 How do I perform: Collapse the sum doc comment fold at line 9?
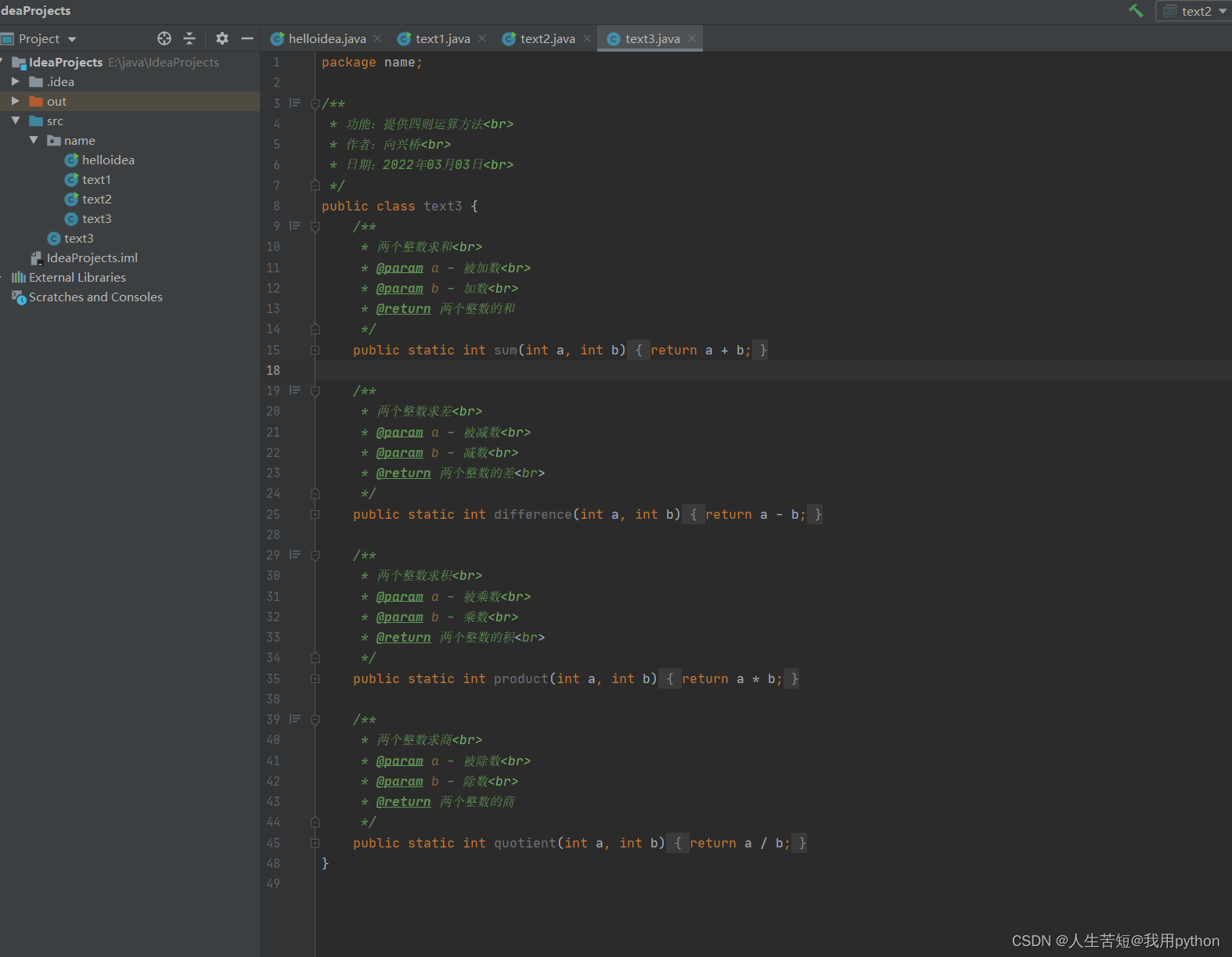(x=315, y=227)
